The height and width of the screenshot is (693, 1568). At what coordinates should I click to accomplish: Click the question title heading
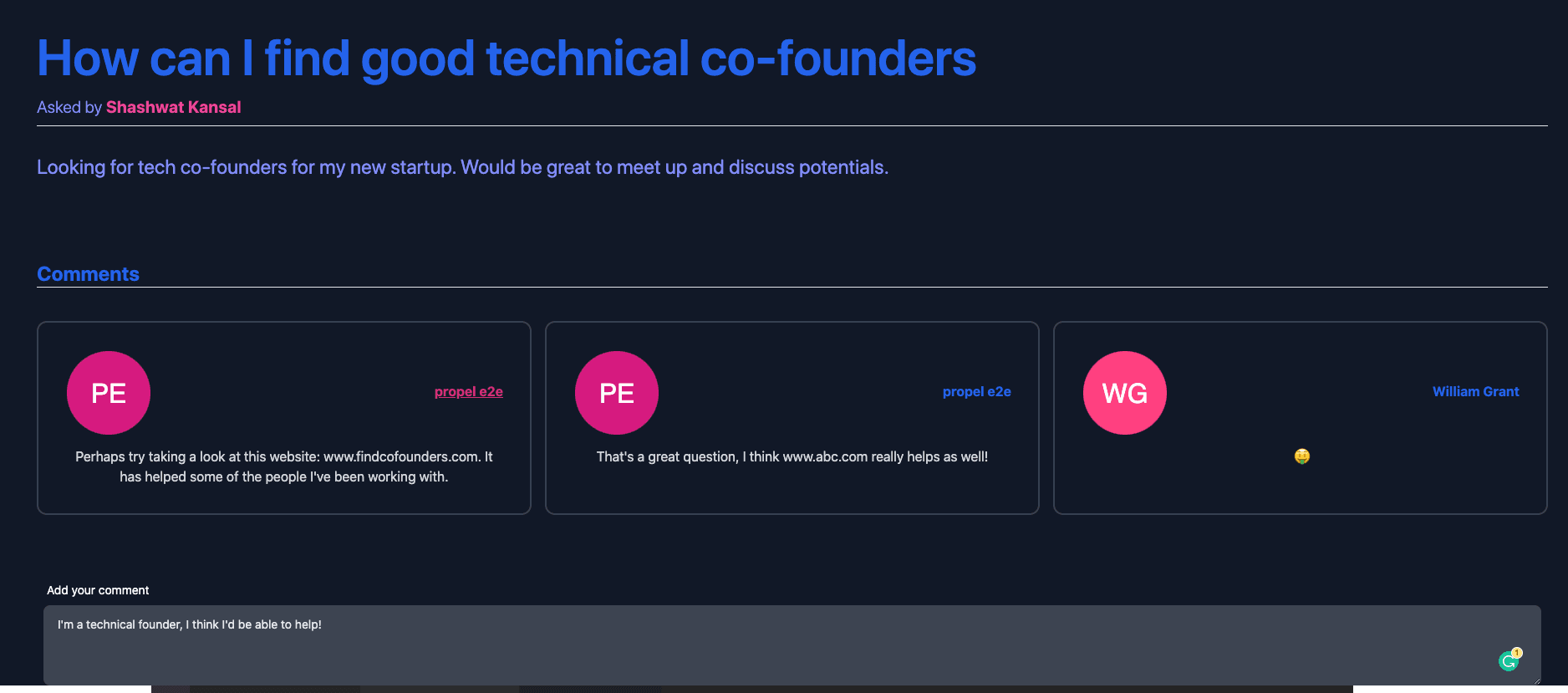point(507,59)
